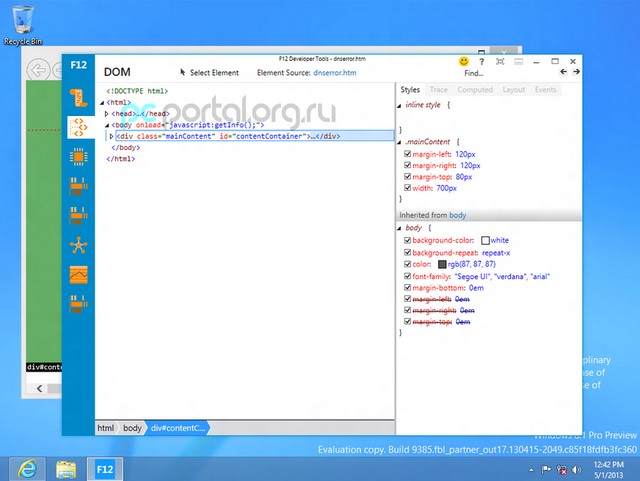
Task: Click the smiley feedback icon
Action: tap(464, 61)
